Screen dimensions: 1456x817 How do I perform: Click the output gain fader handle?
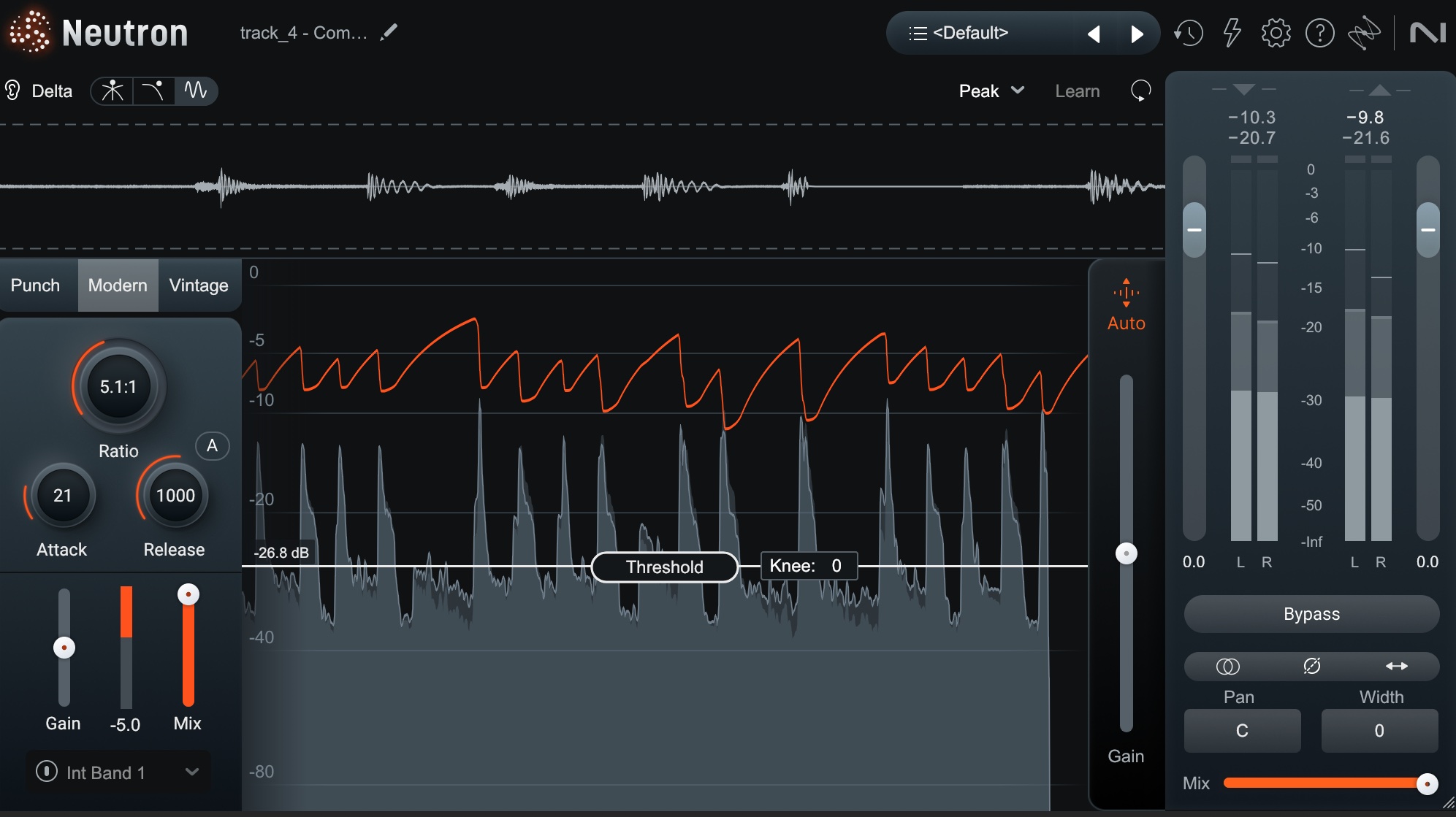[1428, 229]
